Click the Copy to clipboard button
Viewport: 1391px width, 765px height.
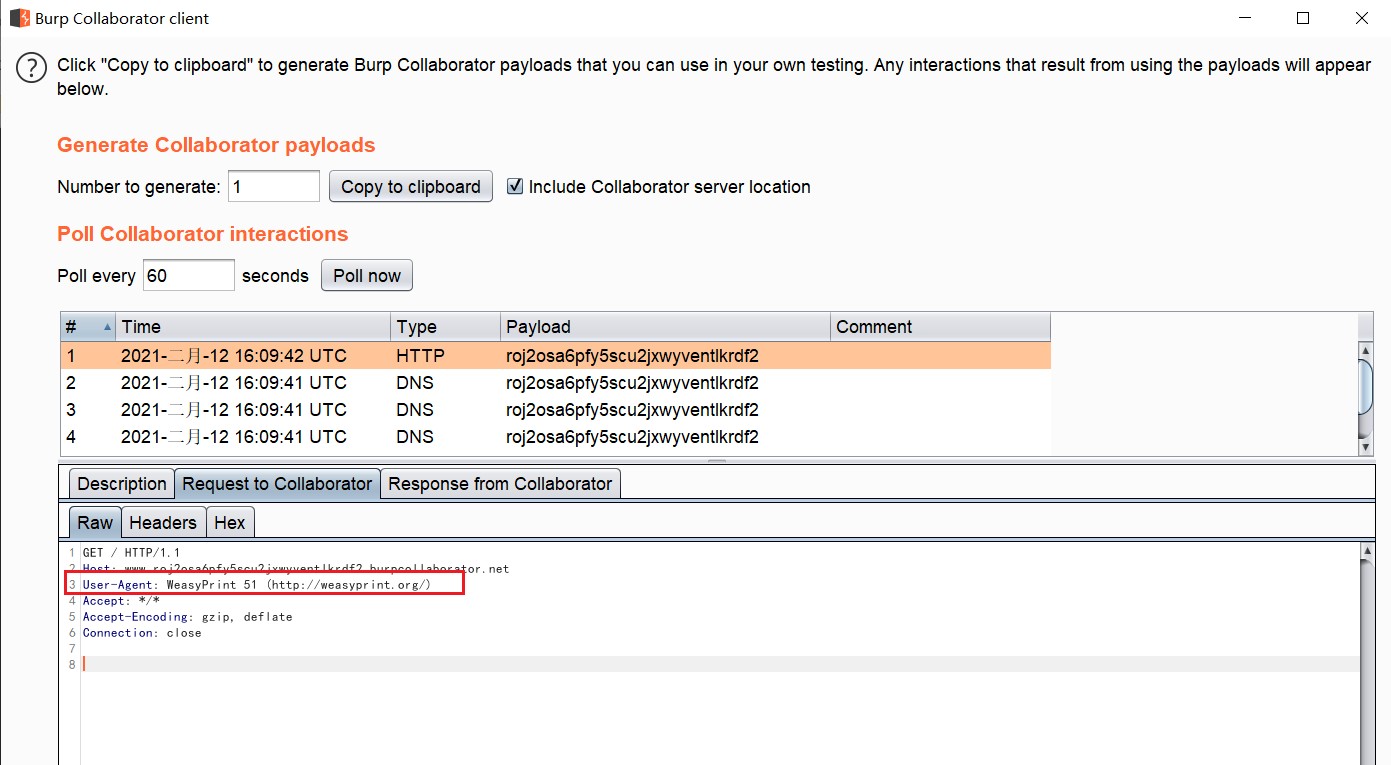coord(411,186)
